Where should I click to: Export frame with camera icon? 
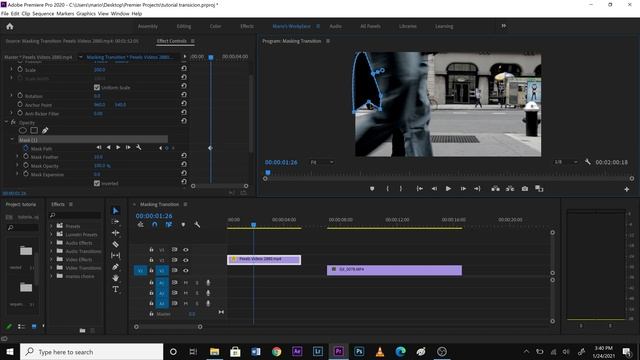click(525, 189)
